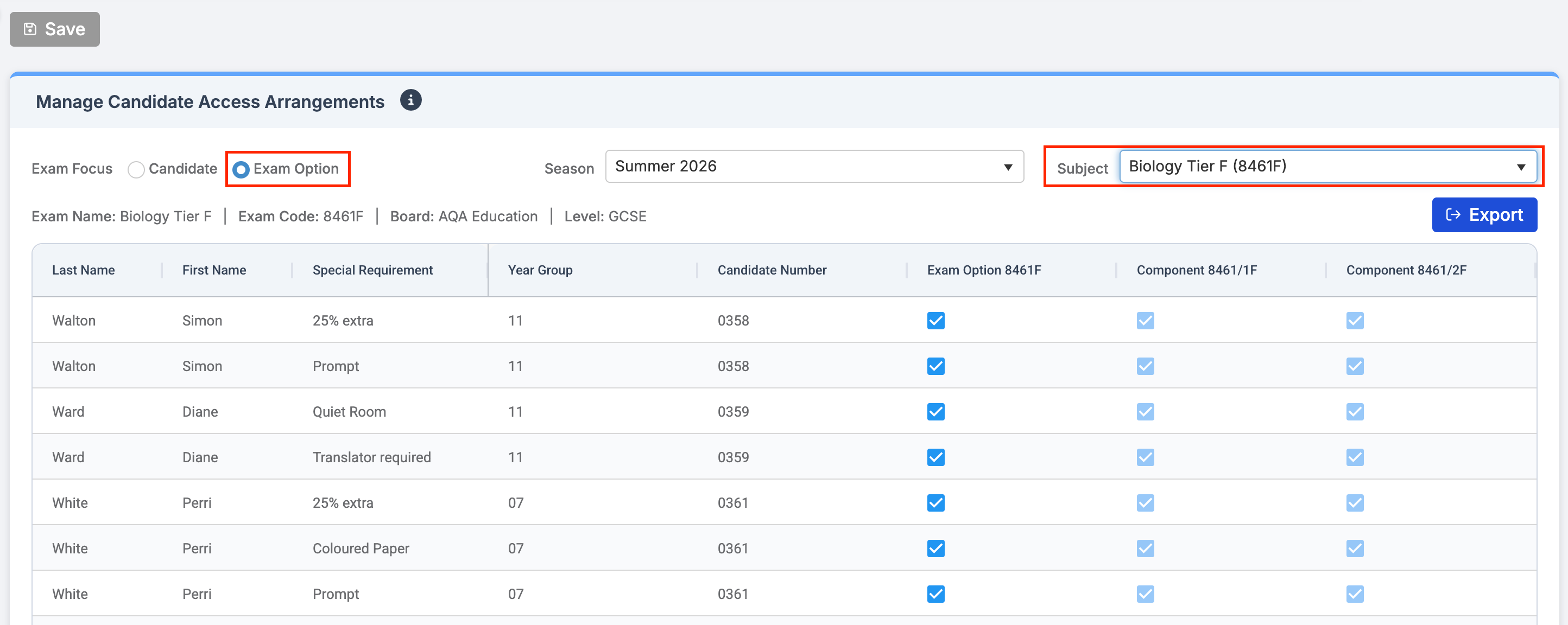Uncheck Exam Option 8461F for White 25% extra

[935, 503]
